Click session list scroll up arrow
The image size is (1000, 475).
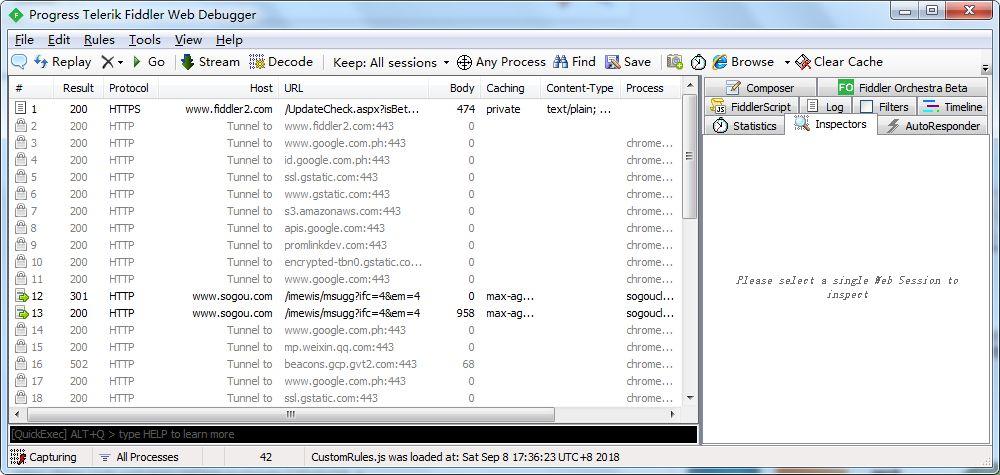[x=689, y=85]
